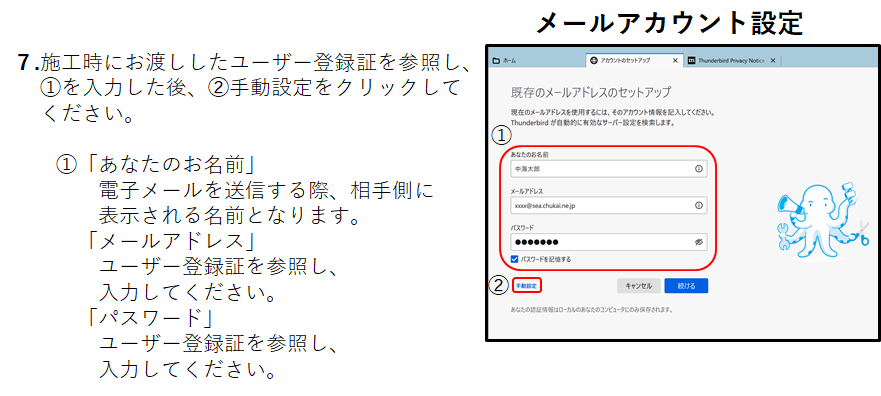Click the 続ける button
The image size is (881, 396).
686,286
